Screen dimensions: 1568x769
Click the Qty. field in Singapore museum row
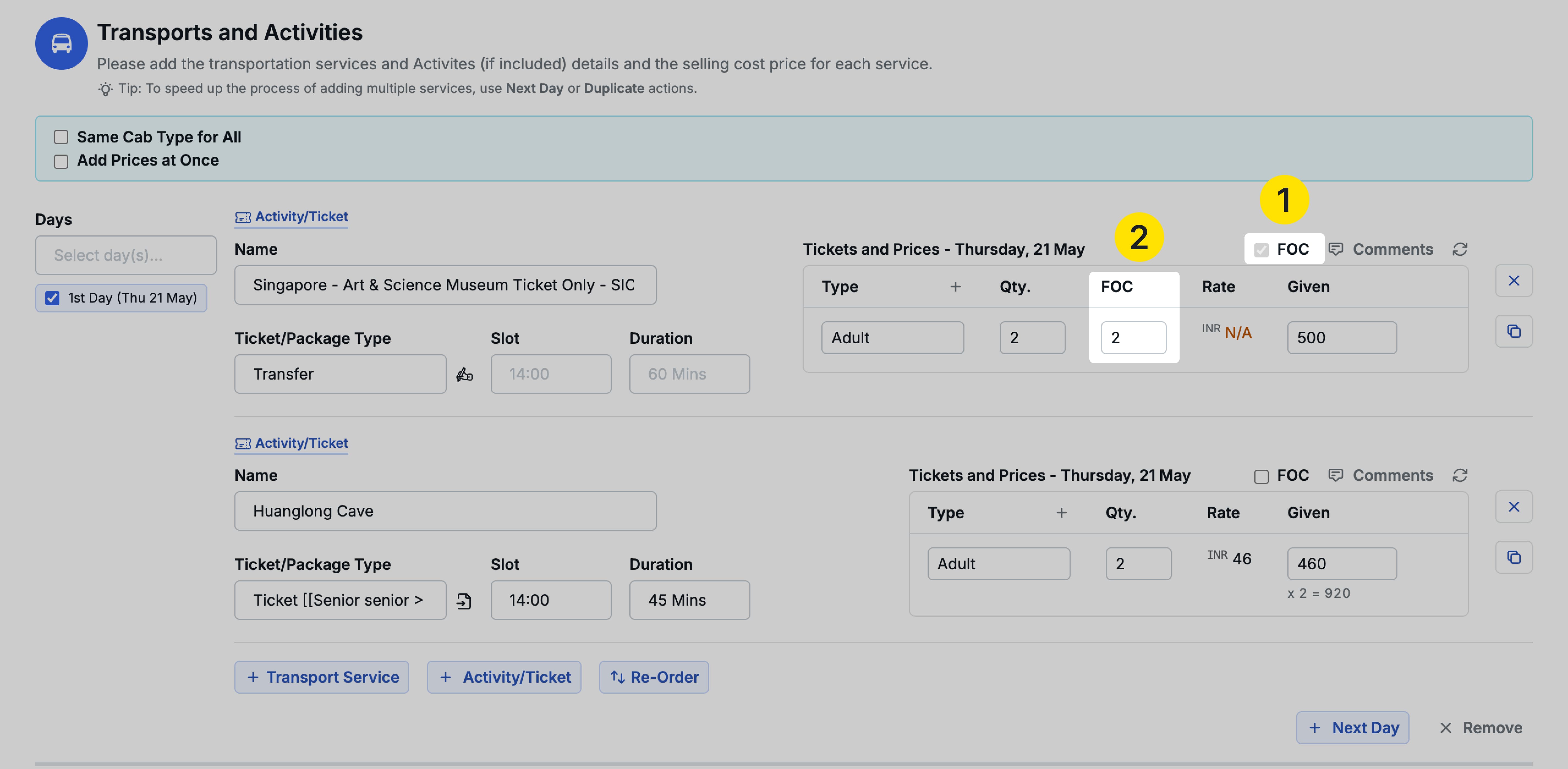pos(1032,338)
